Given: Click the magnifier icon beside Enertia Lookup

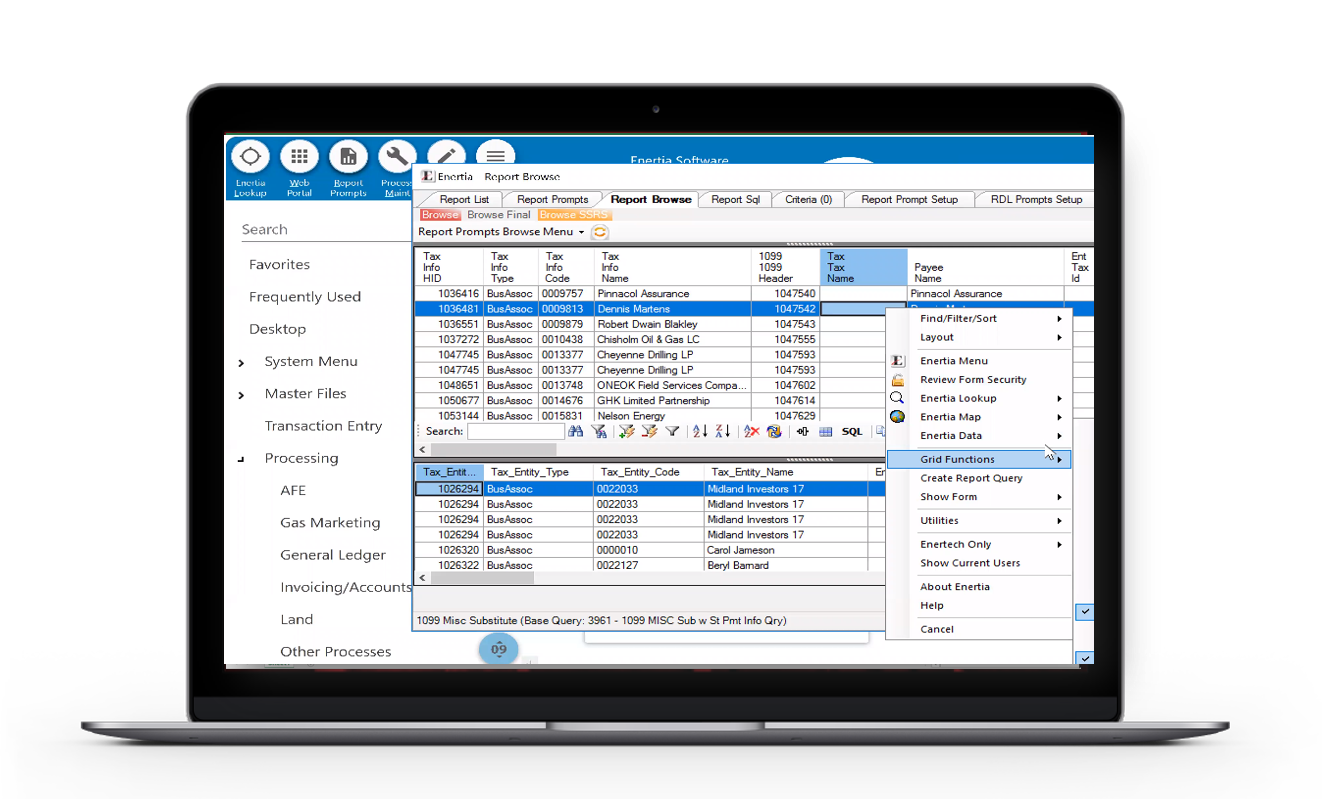Looking at the screenshot, I should point(897,397).
